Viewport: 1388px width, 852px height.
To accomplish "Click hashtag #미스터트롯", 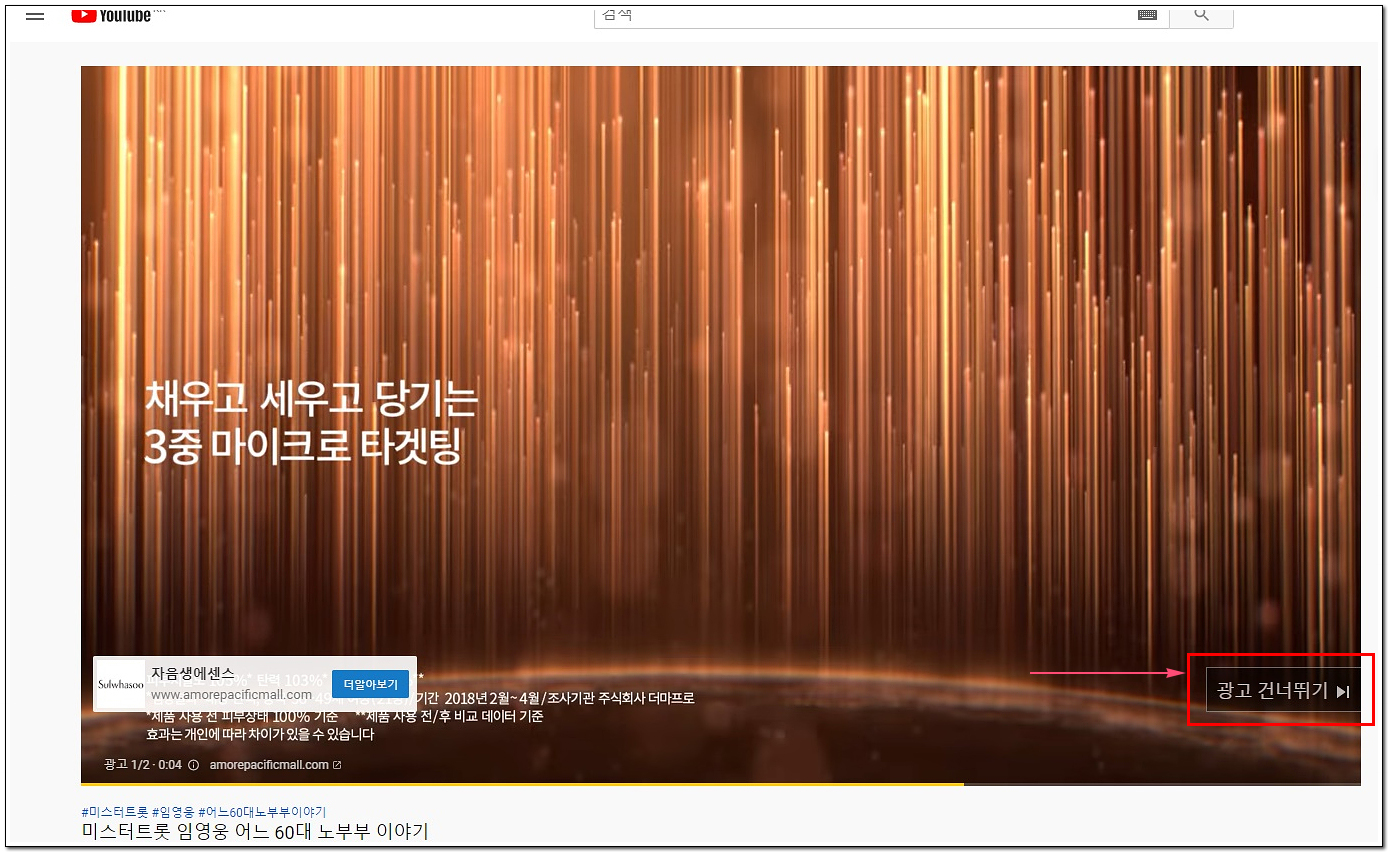I will pyautogui.click(x=115, y=812).
